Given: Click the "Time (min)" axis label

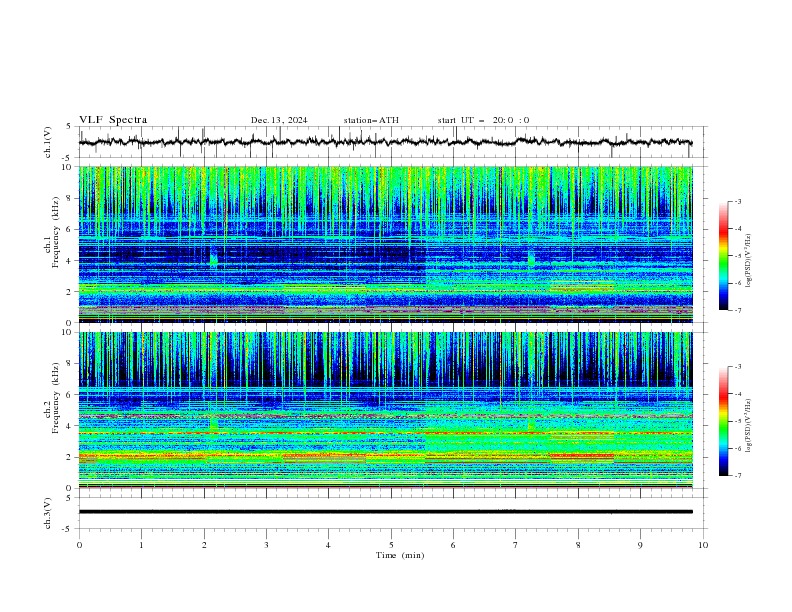Looking at the screenshot, I should (x=400, y=555).
